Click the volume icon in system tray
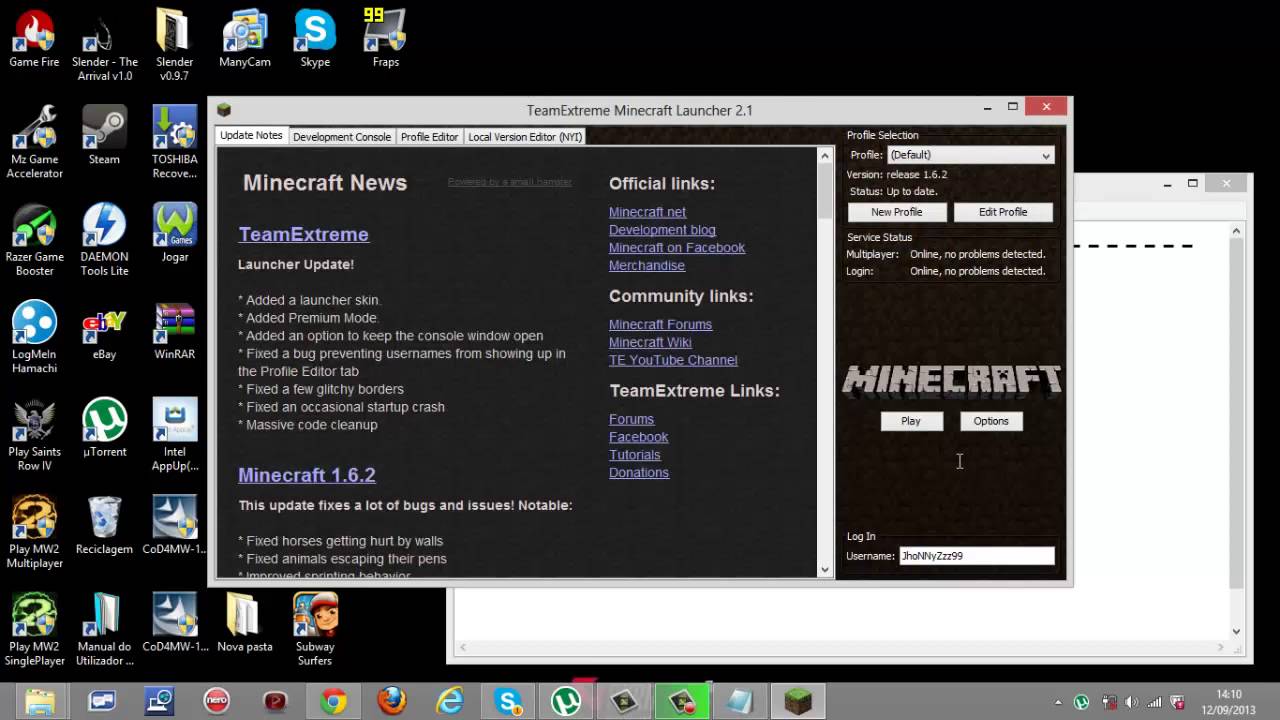 coord(1131,702)
